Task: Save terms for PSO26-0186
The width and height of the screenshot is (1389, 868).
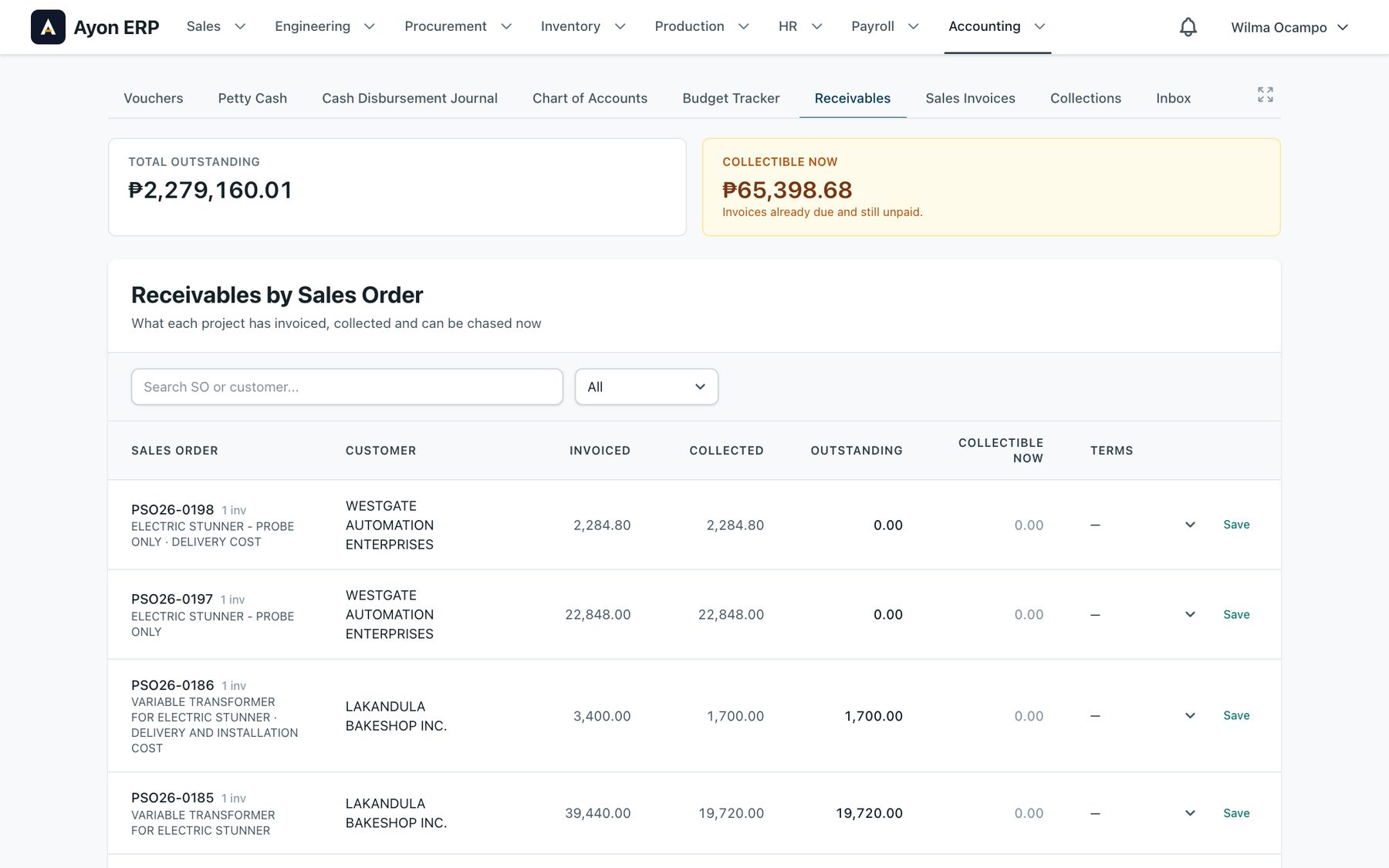Action: (1236, 715)
